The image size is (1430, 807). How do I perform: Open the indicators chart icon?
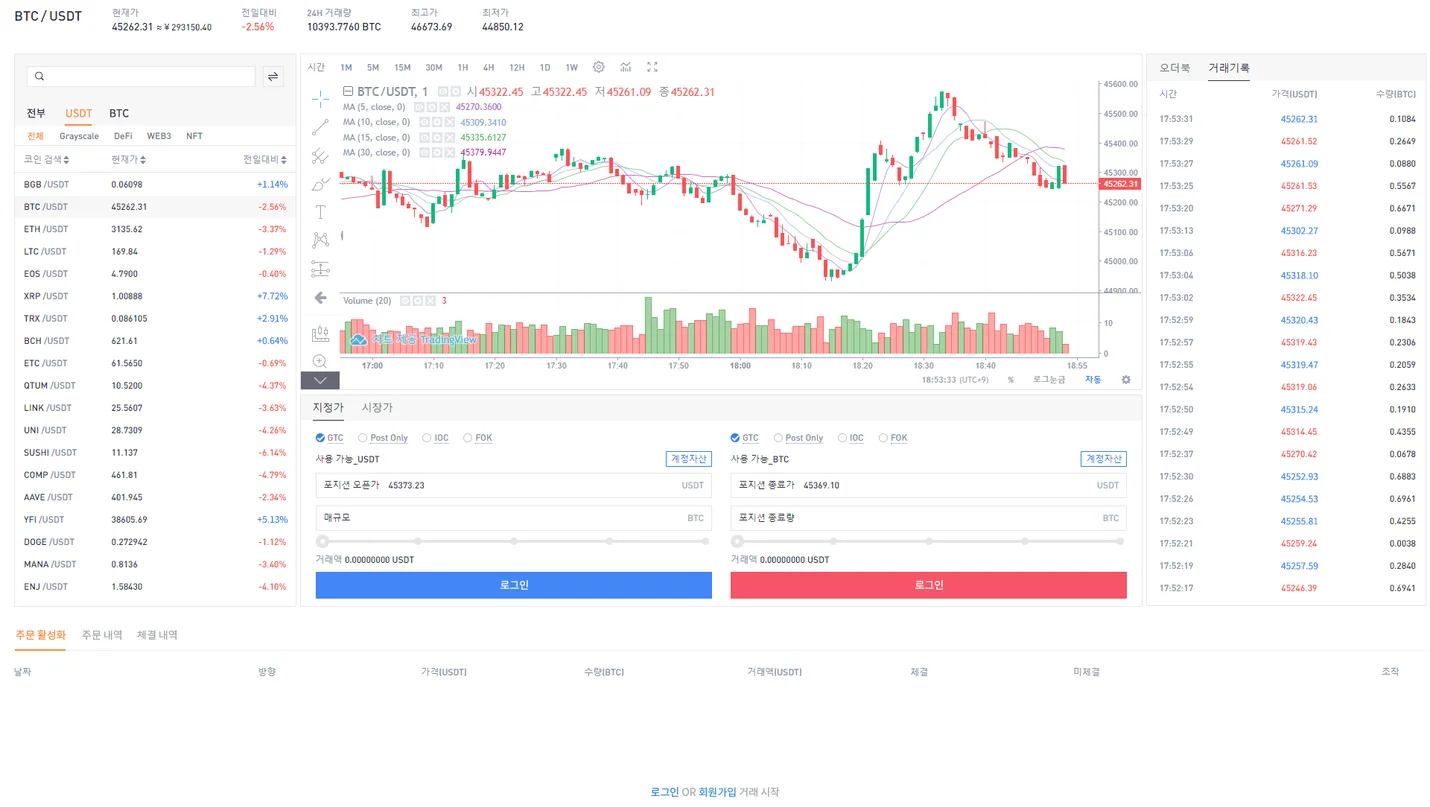[x=625, y=67]
